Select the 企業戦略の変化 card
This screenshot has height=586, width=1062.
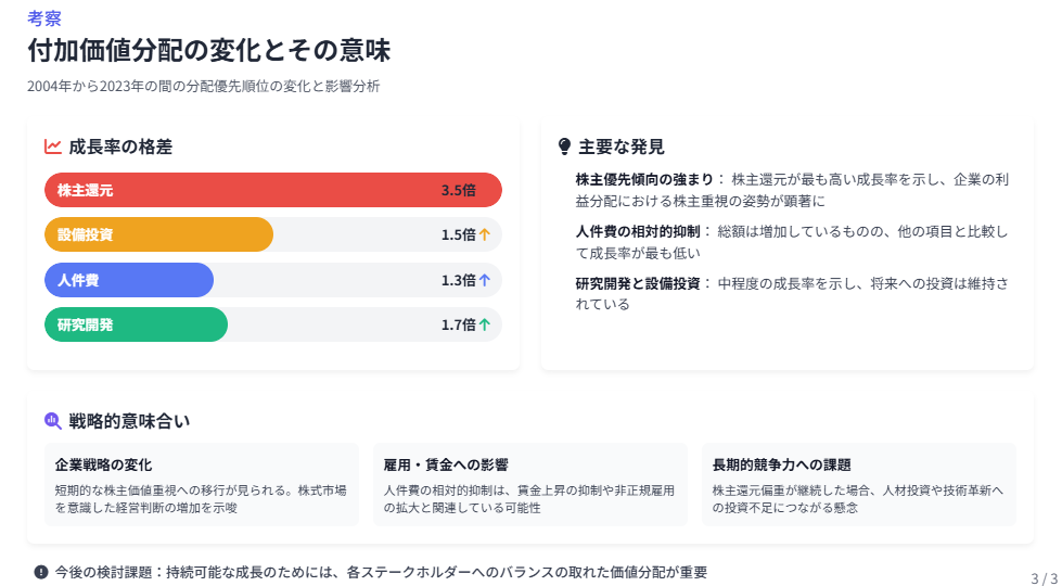click(202, 484)
